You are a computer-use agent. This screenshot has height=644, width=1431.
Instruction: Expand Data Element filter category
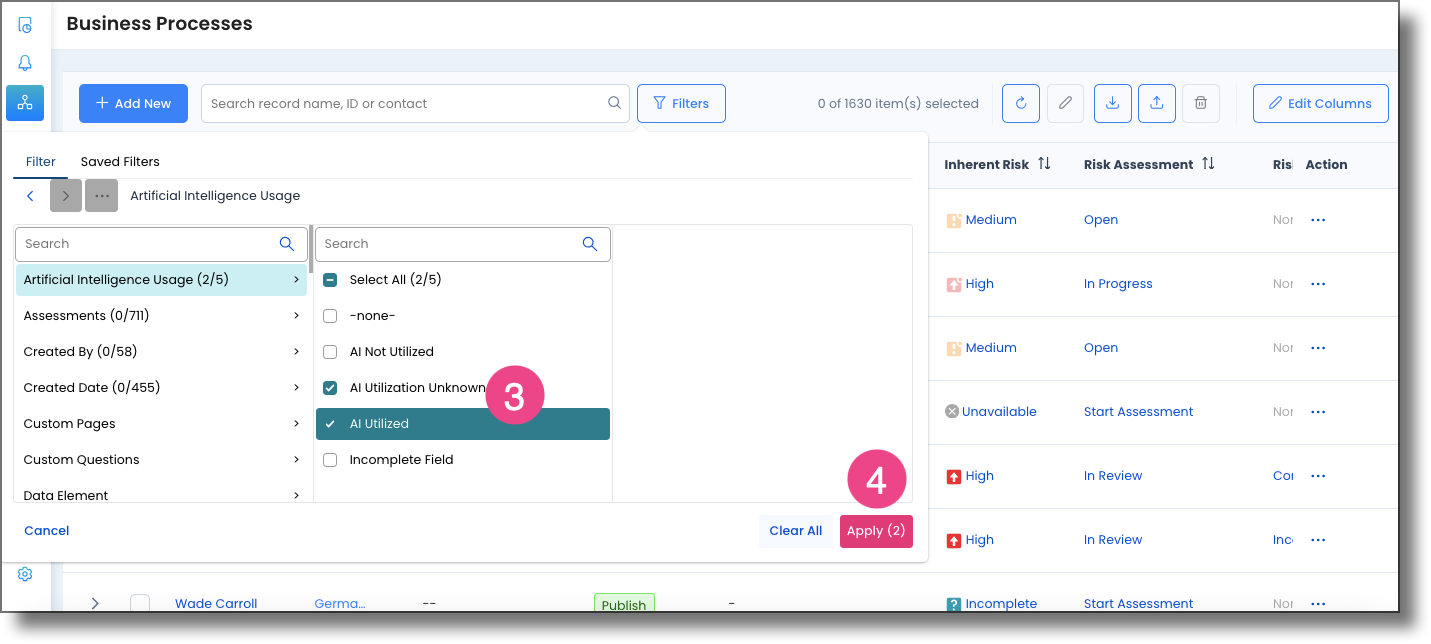point(161,493)
